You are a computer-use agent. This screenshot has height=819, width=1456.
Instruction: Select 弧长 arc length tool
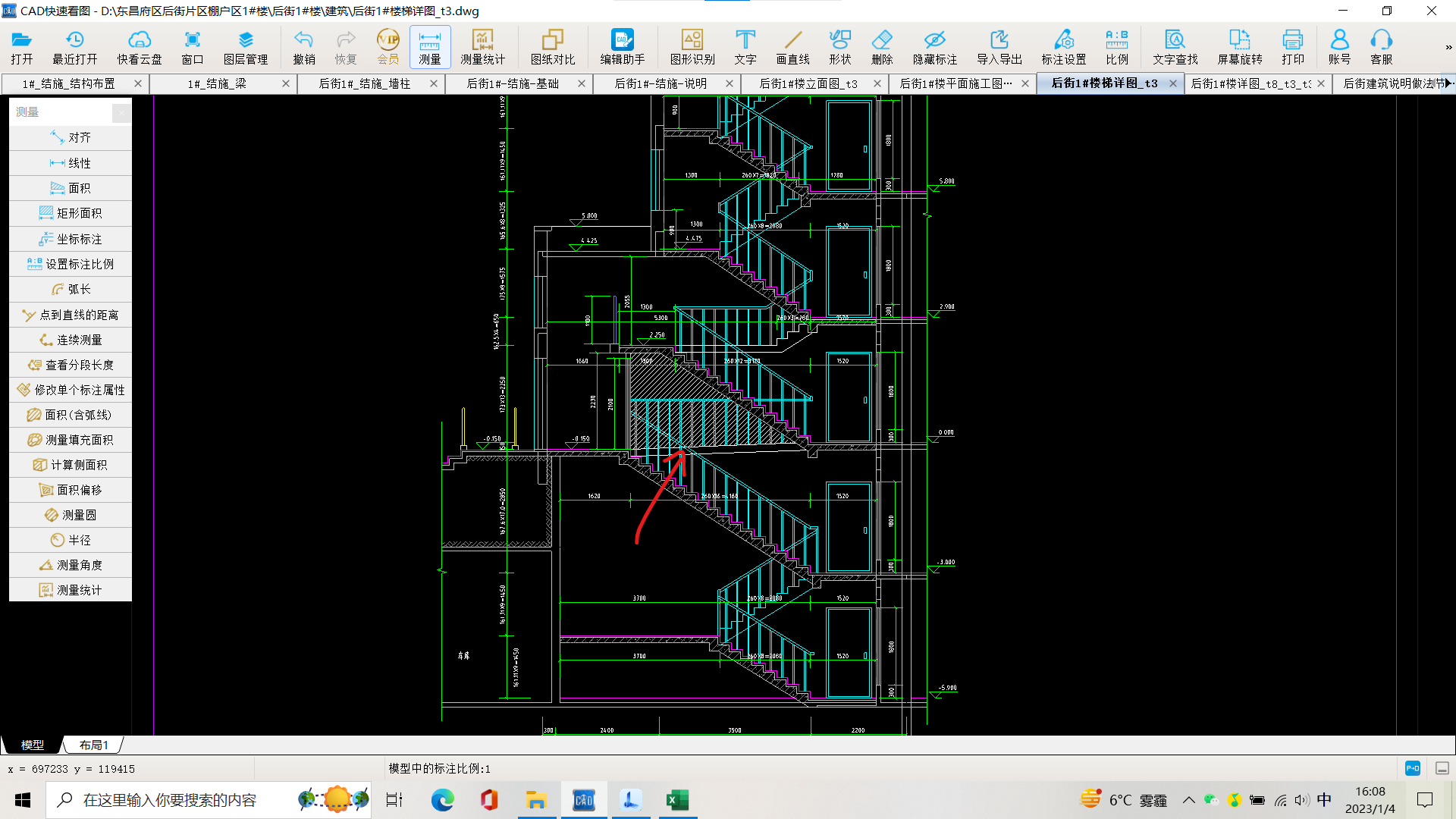click(71, 289)
